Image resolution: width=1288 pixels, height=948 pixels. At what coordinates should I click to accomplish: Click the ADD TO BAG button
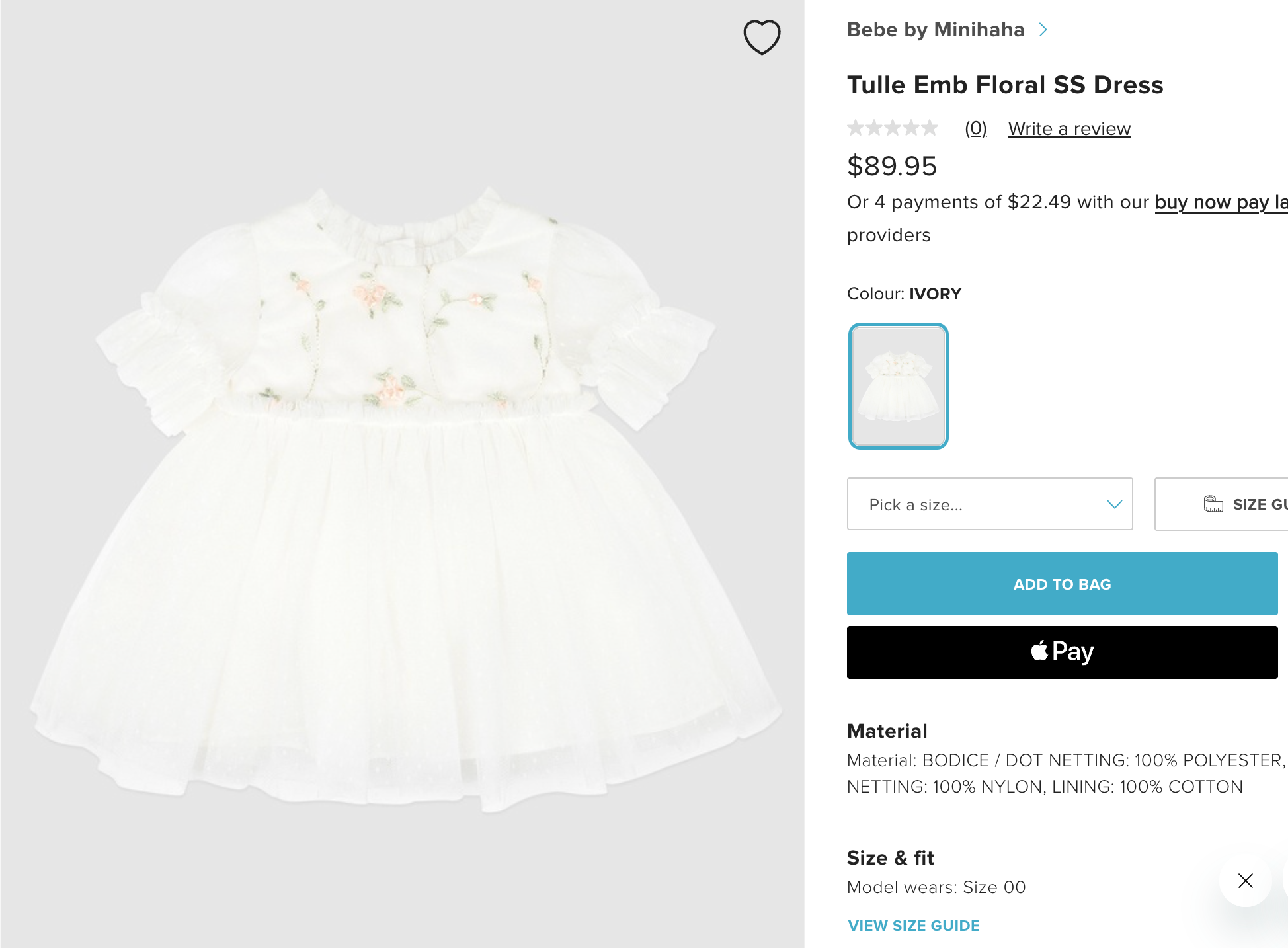pyautogui.click(x=1062, y=584)
